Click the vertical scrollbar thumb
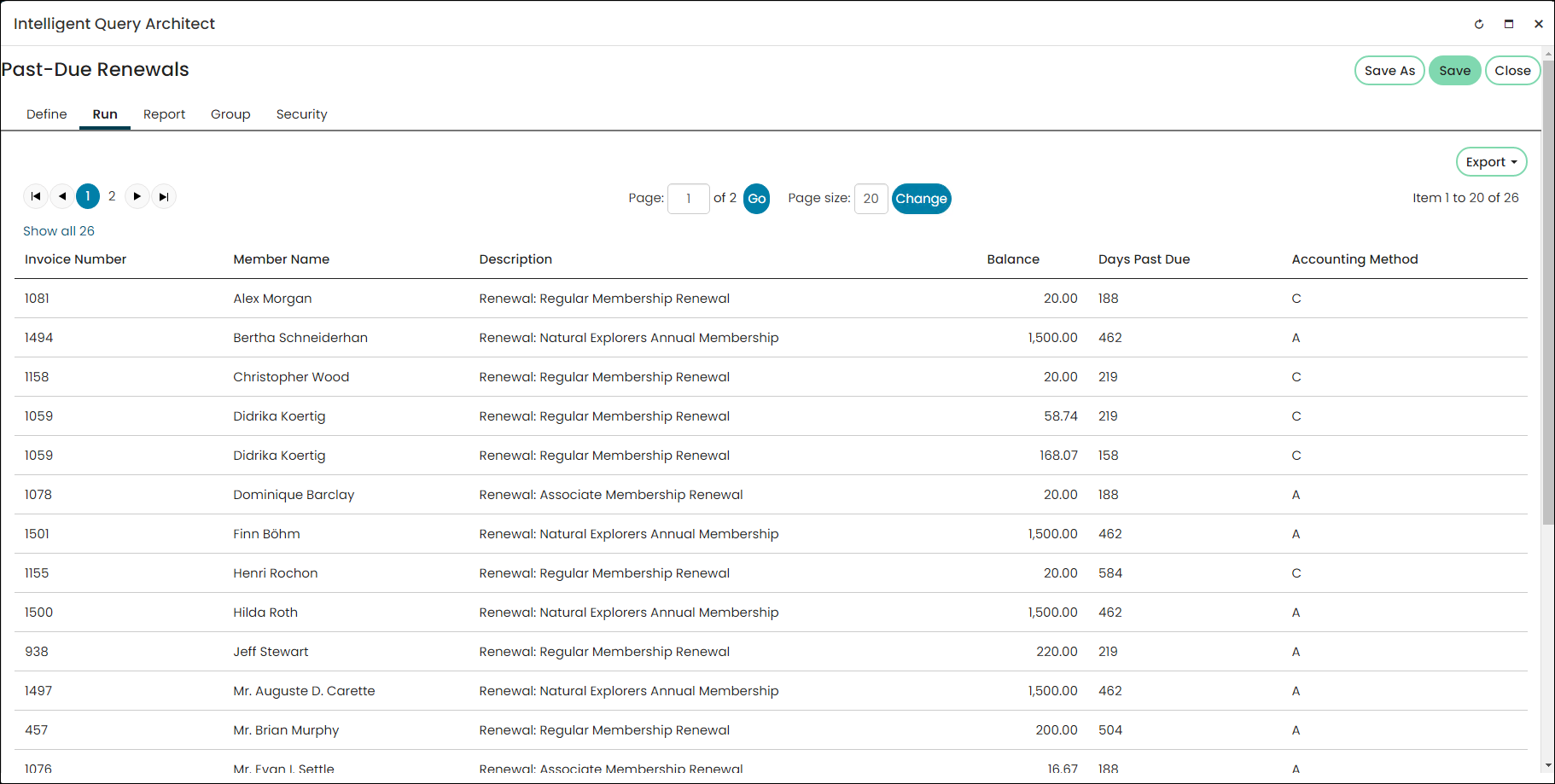The width and height of the screenshot is (1555, 784). tap(1548, 292)
